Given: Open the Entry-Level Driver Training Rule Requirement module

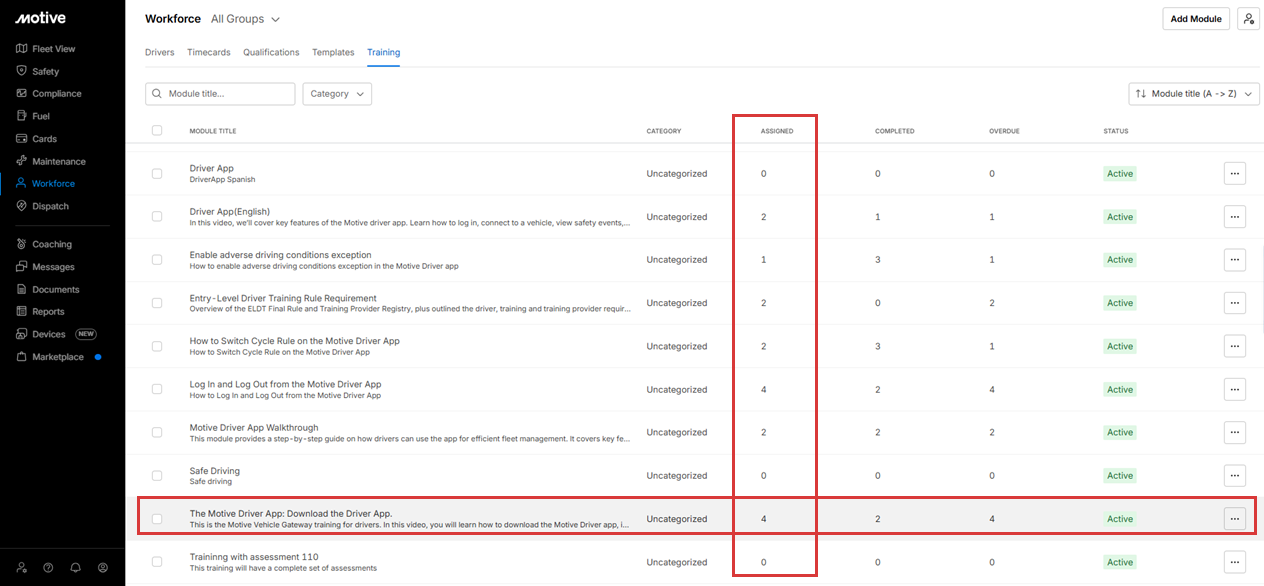Looking at the screenshot, I should click(x=283, y=298).
